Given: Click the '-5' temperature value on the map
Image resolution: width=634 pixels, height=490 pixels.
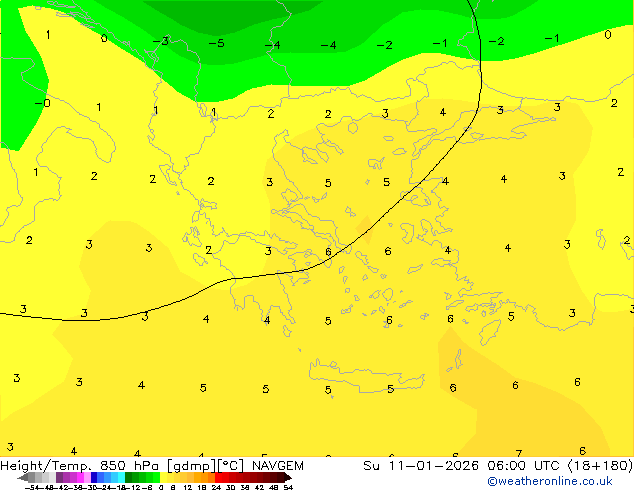Looking at the screenshot, I should [217, 43].
